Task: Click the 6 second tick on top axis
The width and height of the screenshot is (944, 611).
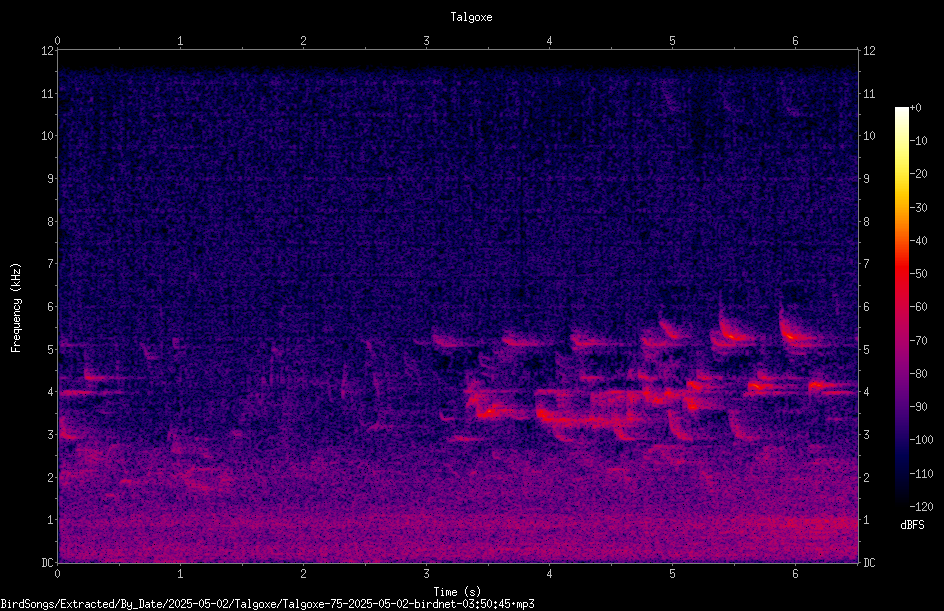Action: pyautogui.click(x=795, y=41)
